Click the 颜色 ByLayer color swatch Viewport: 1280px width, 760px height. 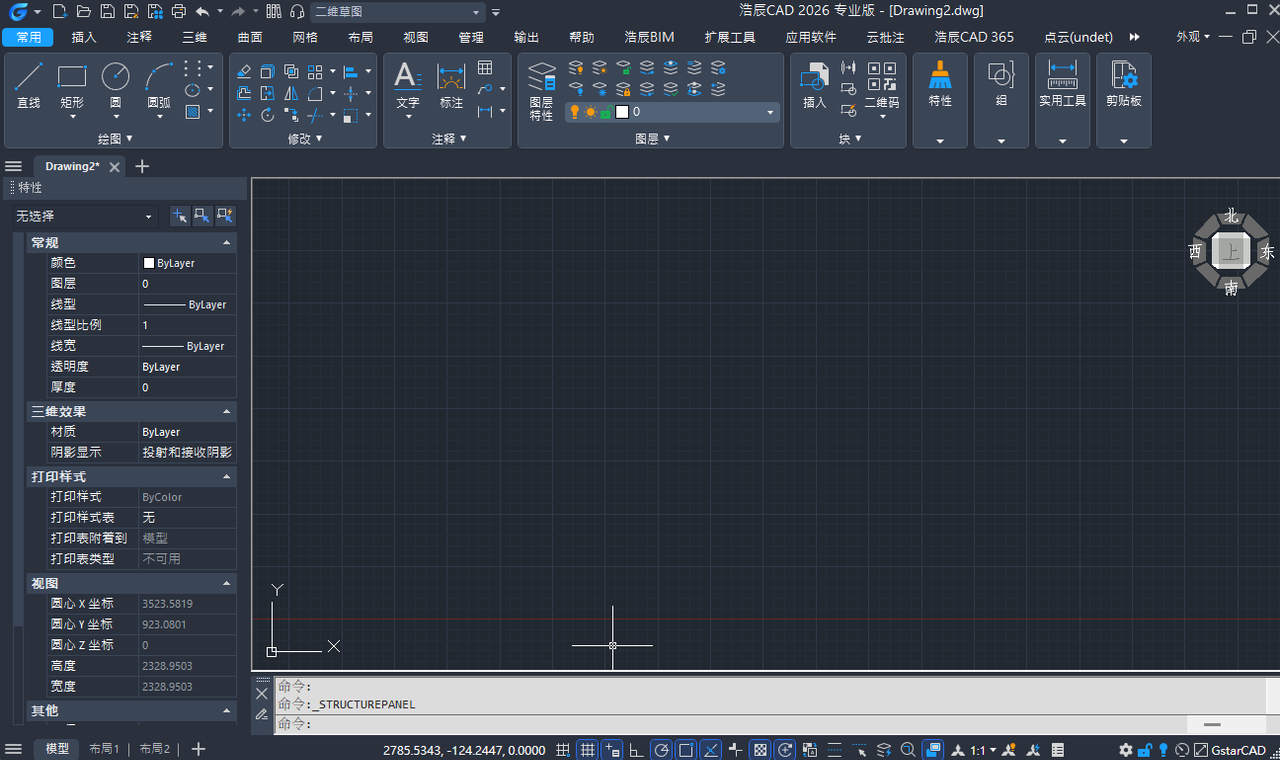[x=149, y=263]
